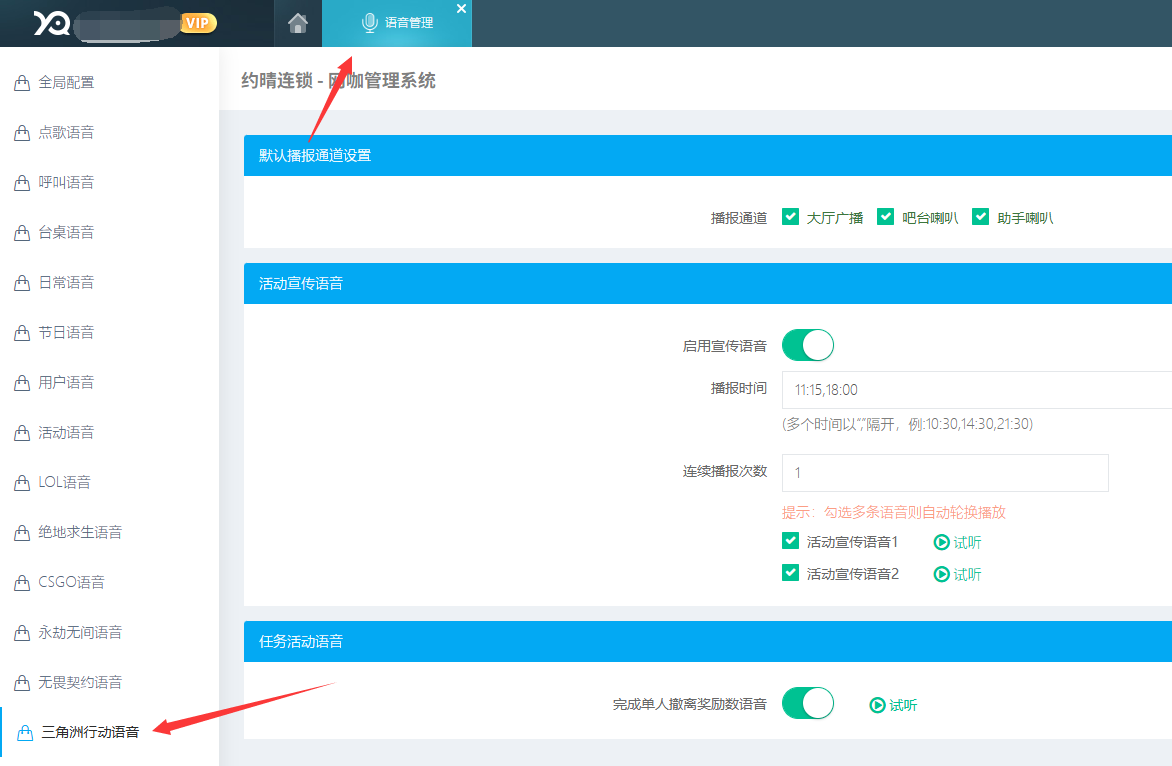Click bag icon beside 三角洲行动语音
This screenshot has width=1172, height=766.
(25, 733)
